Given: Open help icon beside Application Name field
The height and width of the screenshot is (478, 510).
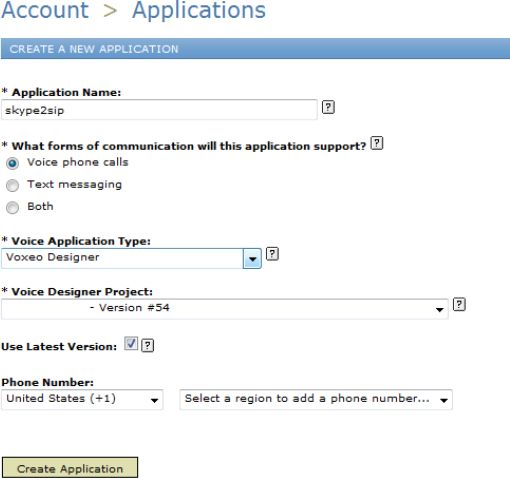Looking at the screenshot, I should tap(328, 107).
